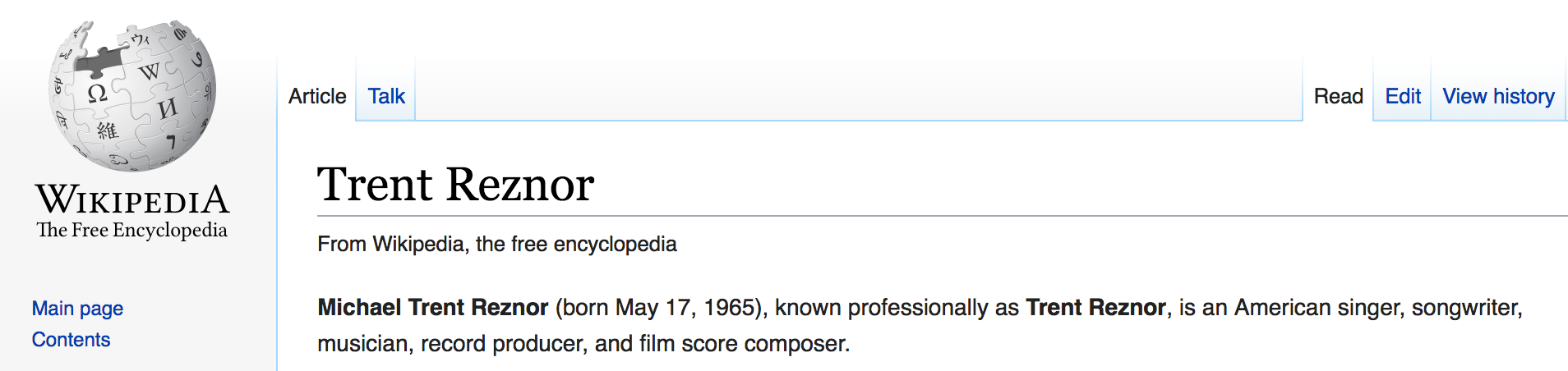Viewport: 1568px width, 371px height.
Task: Open the Contents sidebar link
Action: tap(71, 340)
